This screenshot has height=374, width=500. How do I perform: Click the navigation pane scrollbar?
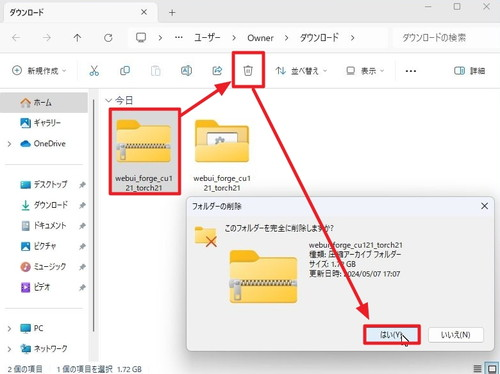click(x=94, y=215)
